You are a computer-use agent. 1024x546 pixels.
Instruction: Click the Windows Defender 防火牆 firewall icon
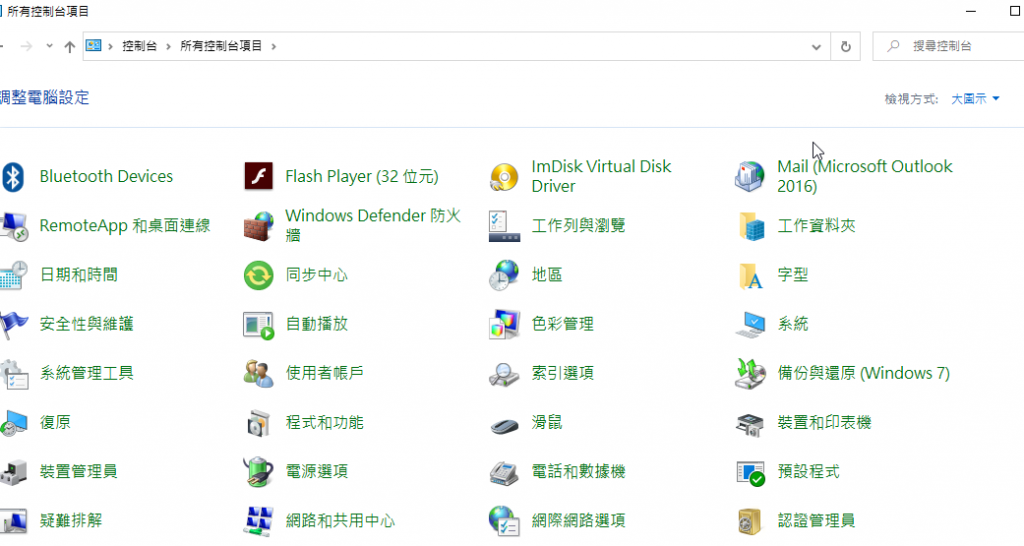(259, 226)
